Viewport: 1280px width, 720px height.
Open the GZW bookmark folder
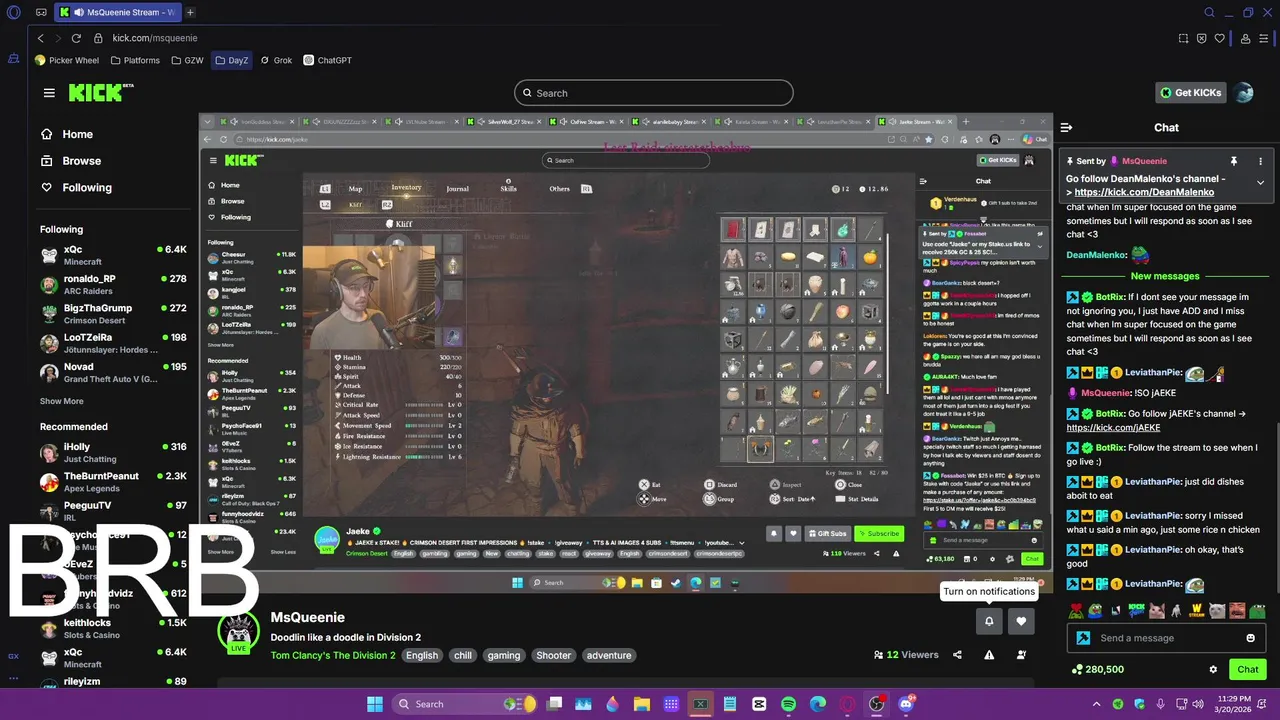[188, 60]
